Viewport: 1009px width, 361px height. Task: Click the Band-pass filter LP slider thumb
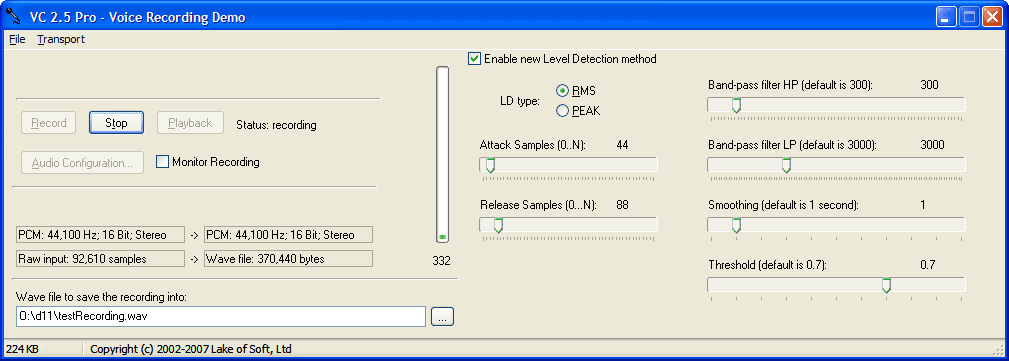[786, 166]
